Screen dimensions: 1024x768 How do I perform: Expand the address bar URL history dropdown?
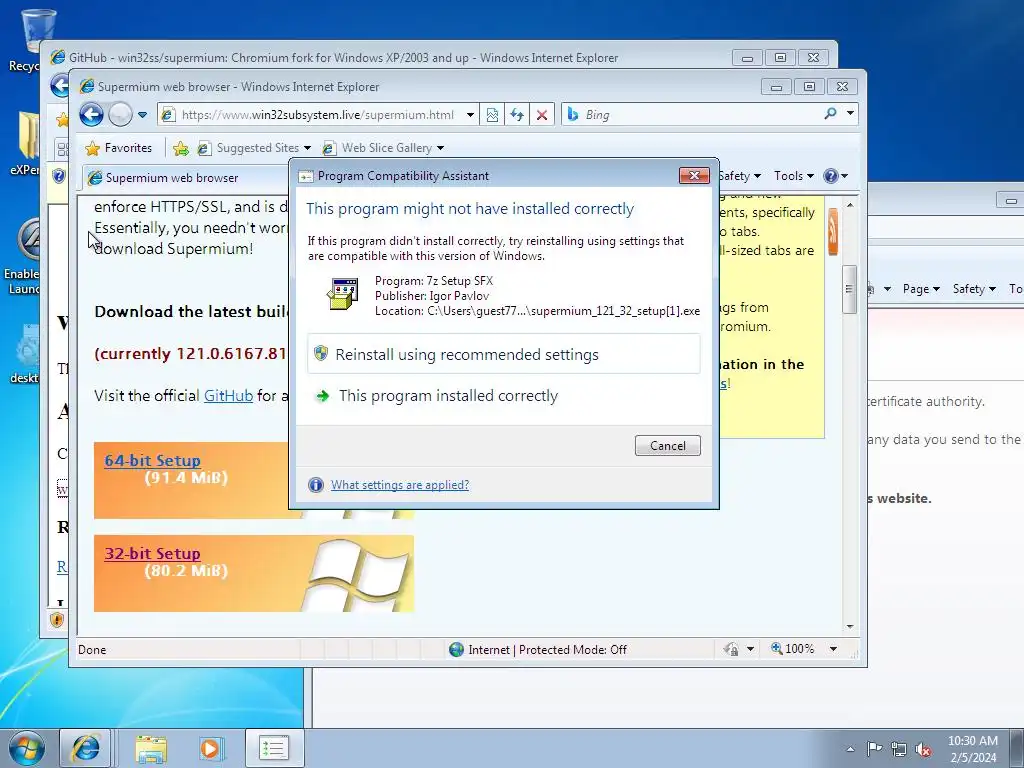[x=470, y=115]
